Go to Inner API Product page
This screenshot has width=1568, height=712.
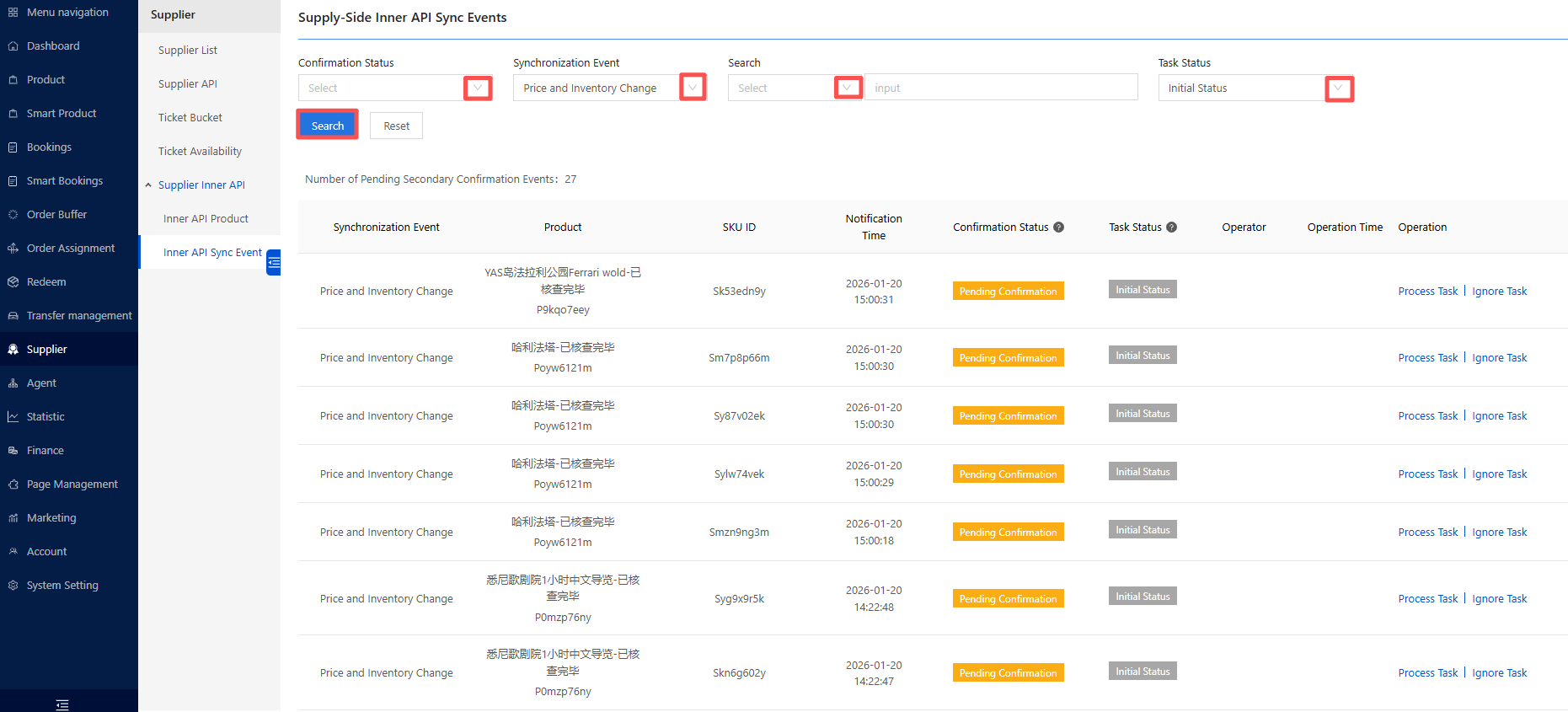206,219
